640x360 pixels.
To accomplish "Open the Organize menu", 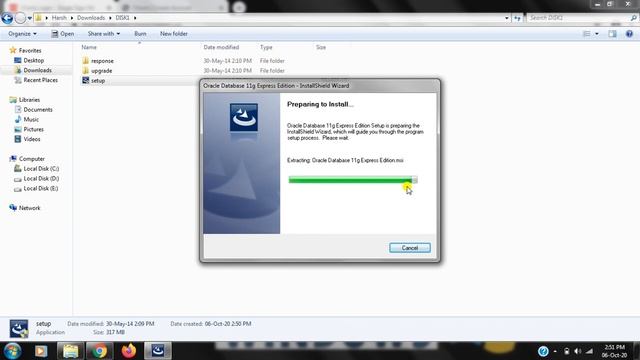I will click(22, 34).
